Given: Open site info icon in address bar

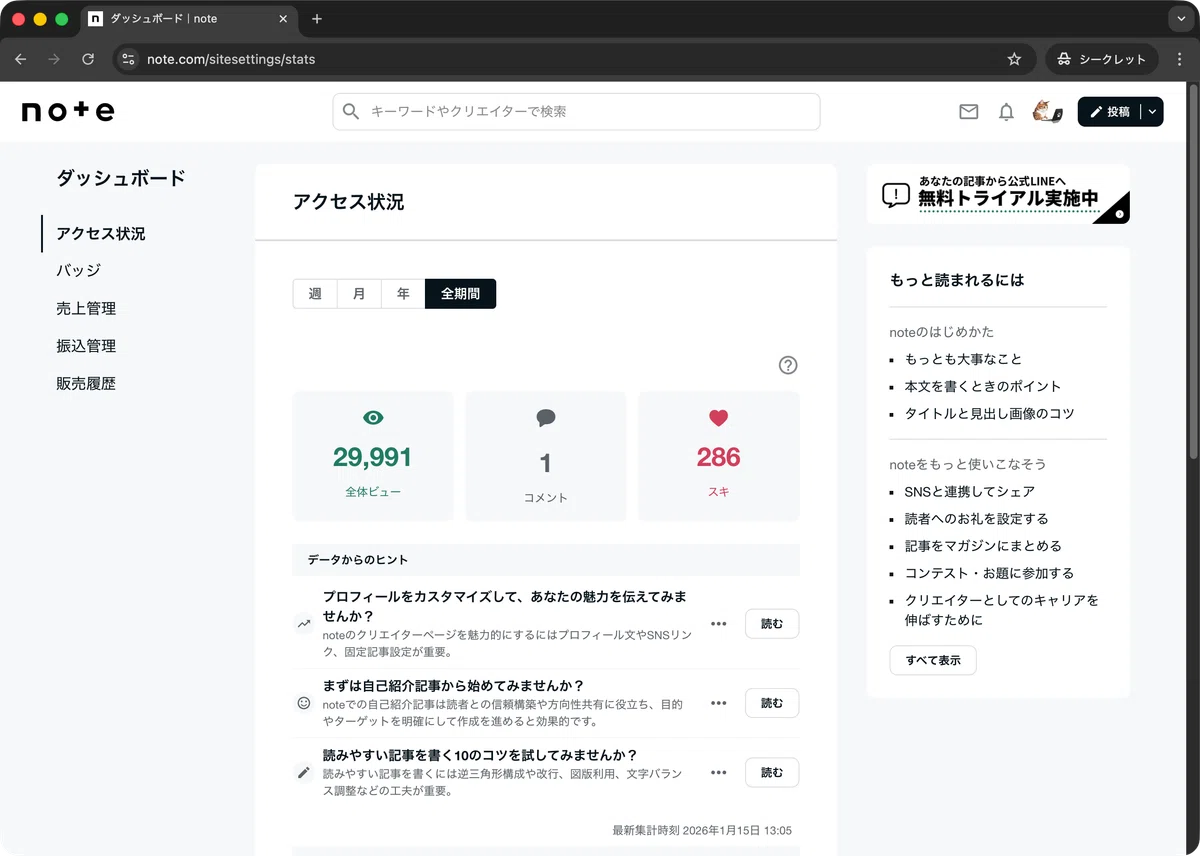Looking at the screenshot, I should point(128,59).
